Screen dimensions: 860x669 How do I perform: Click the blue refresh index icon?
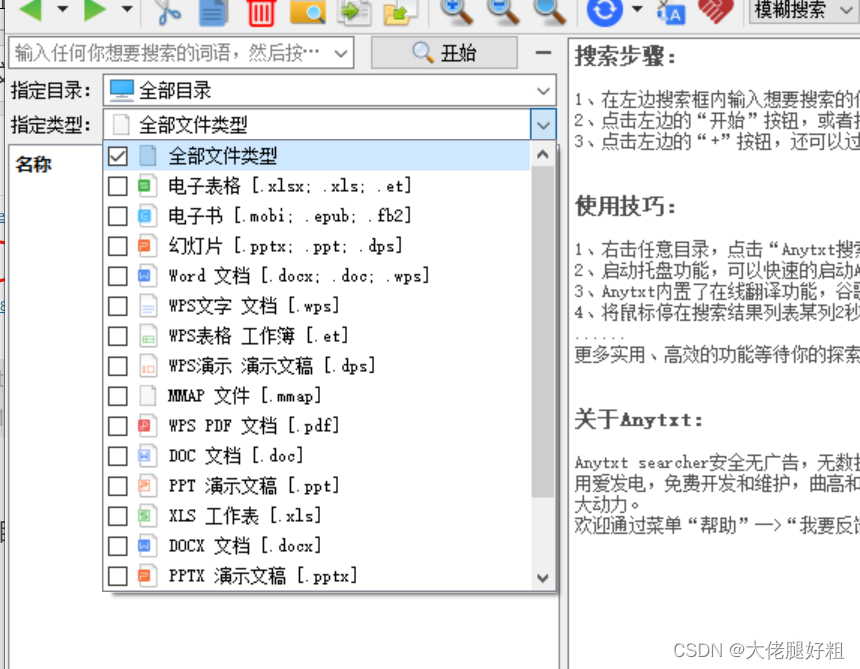coord(604,11)
